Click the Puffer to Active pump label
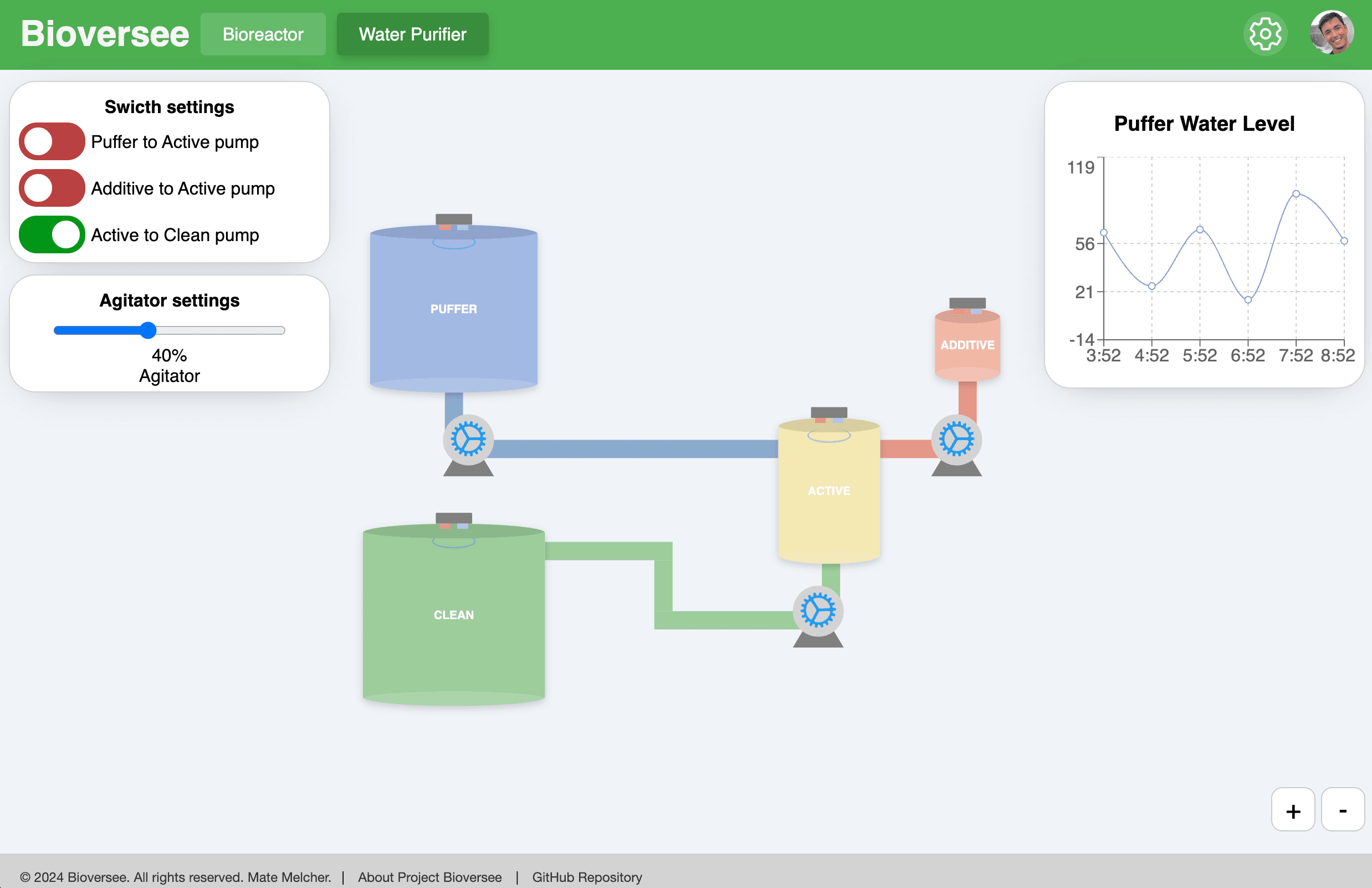Image resolution: width=1372 pixels, height=888 pixels. (175, 142)
